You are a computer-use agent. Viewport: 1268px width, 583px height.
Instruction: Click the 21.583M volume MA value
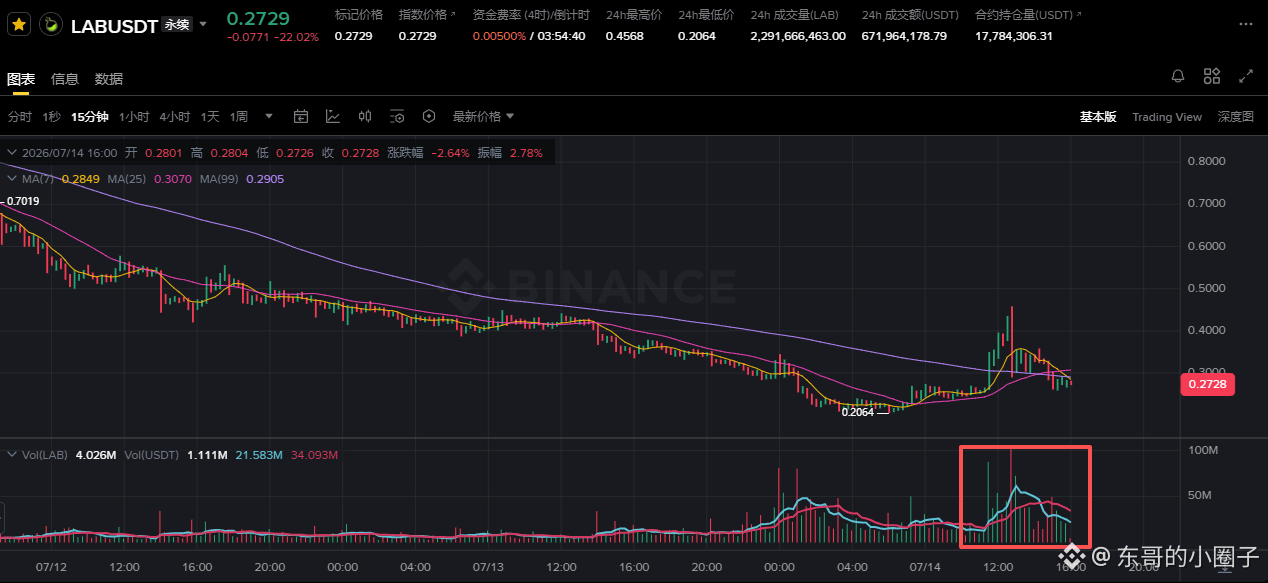pyautogui.click(x=259, y=455)
